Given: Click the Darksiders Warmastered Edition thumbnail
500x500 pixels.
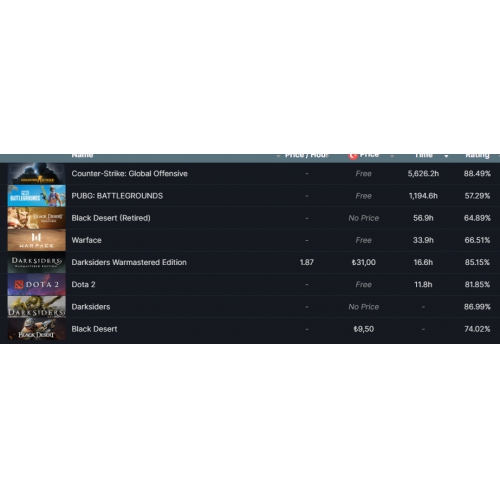Looking at the screenshot, I should [x=37, y=262].
